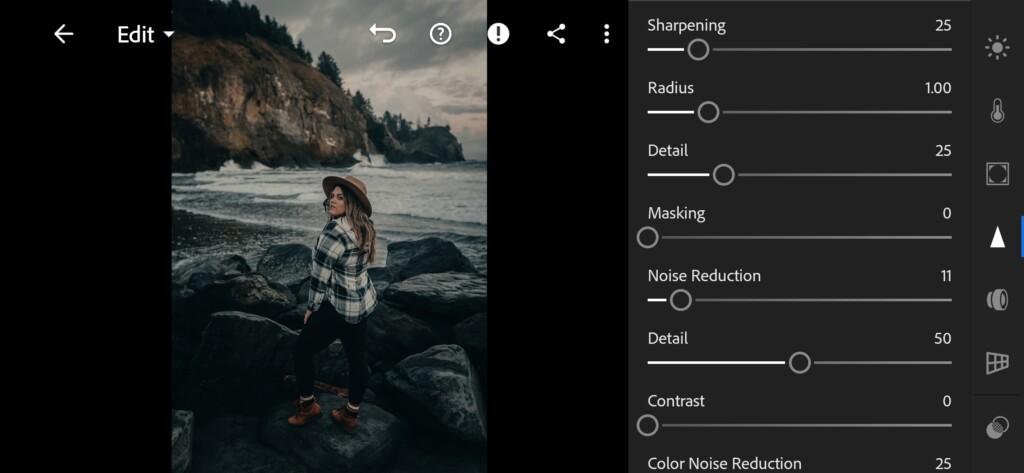Select the Sharpening value 25

(943, 25)
